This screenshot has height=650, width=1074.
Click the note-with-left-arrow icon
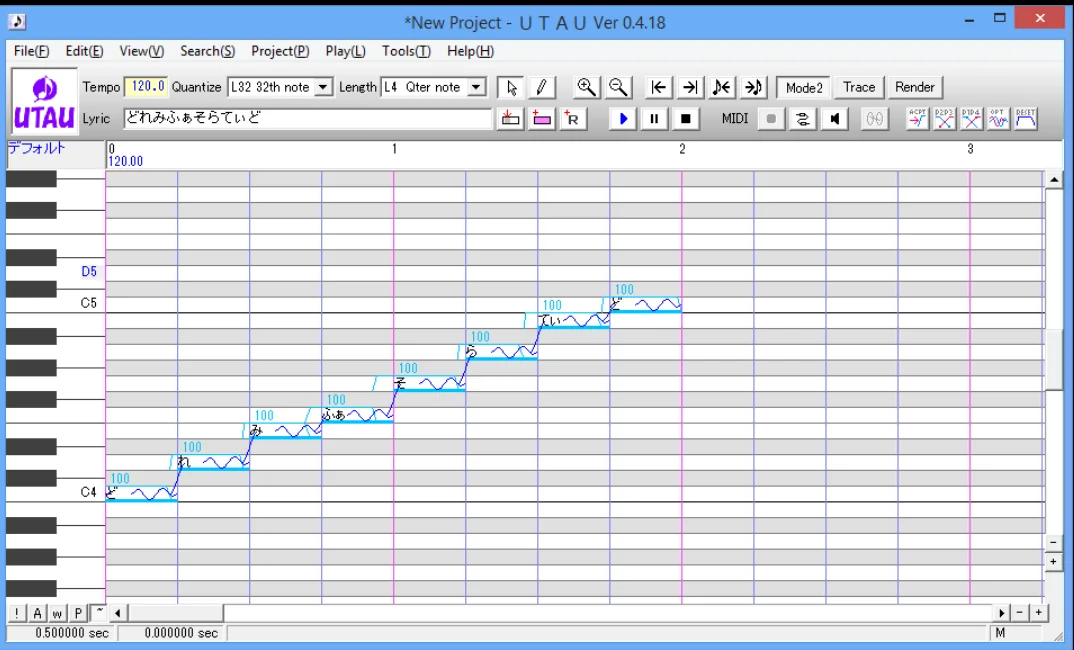pos(722,88)
